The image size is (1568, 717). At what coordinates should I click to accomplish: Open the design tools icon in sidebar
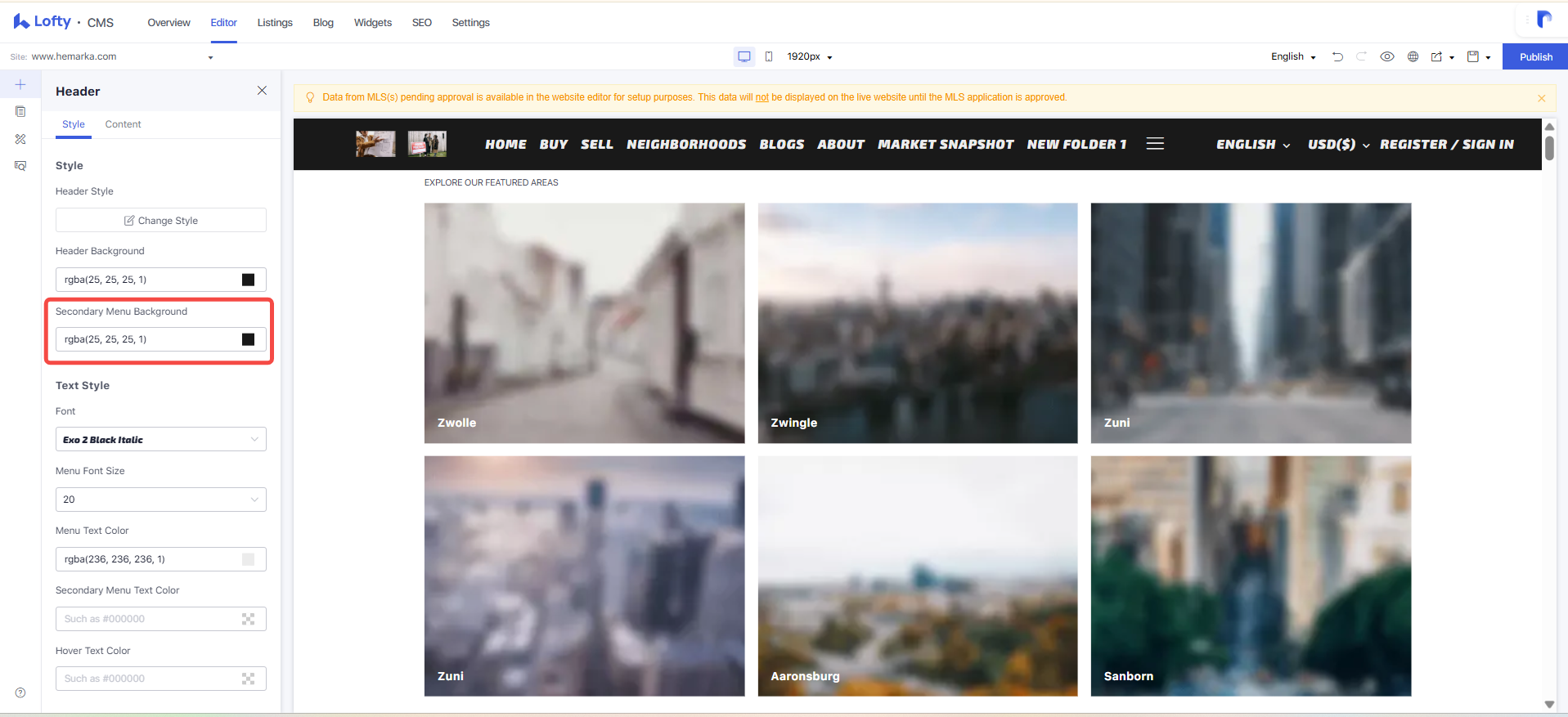(x=20, y=139)
